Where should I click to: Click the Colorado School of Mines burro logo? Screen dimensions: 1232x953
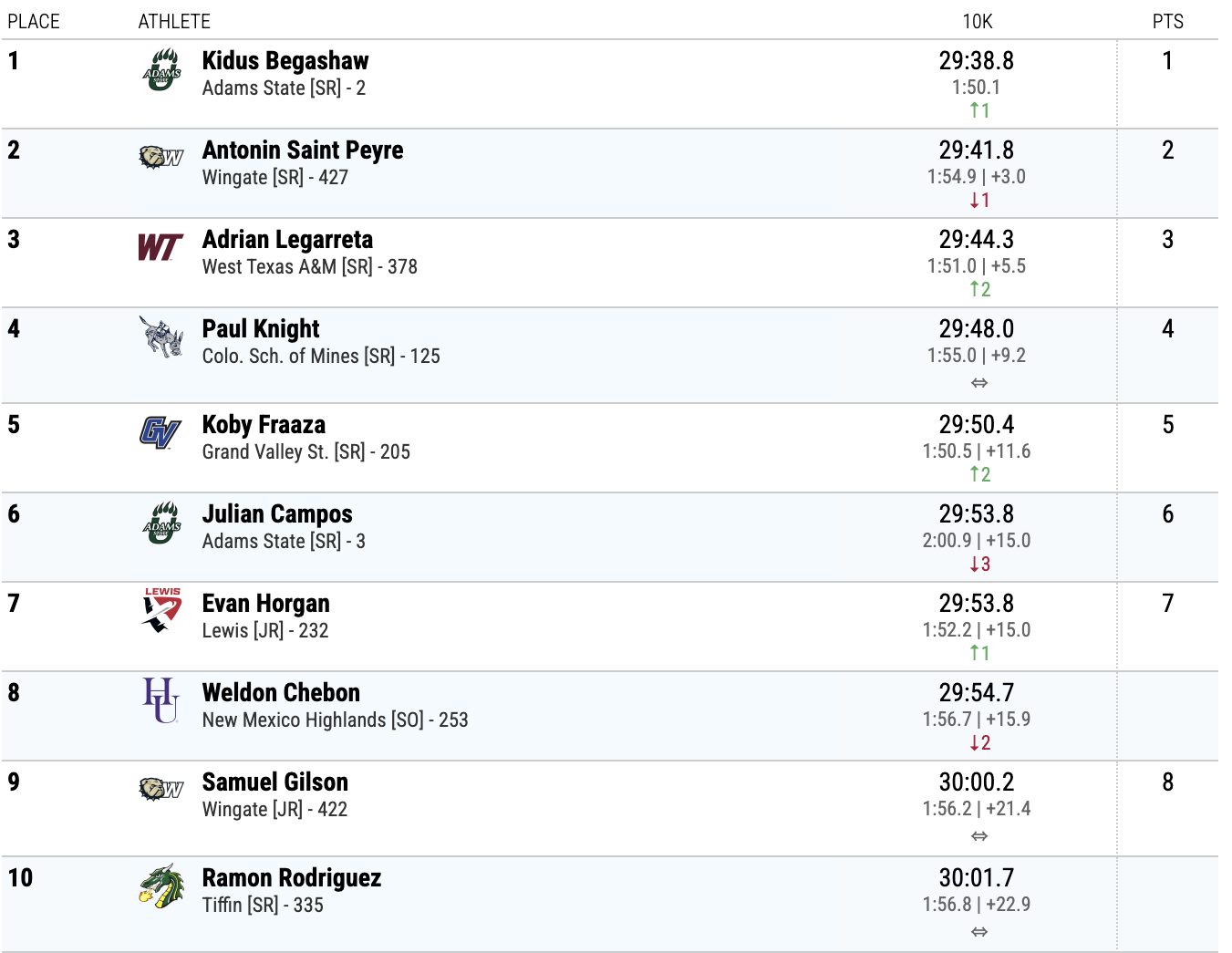[161, 337]
